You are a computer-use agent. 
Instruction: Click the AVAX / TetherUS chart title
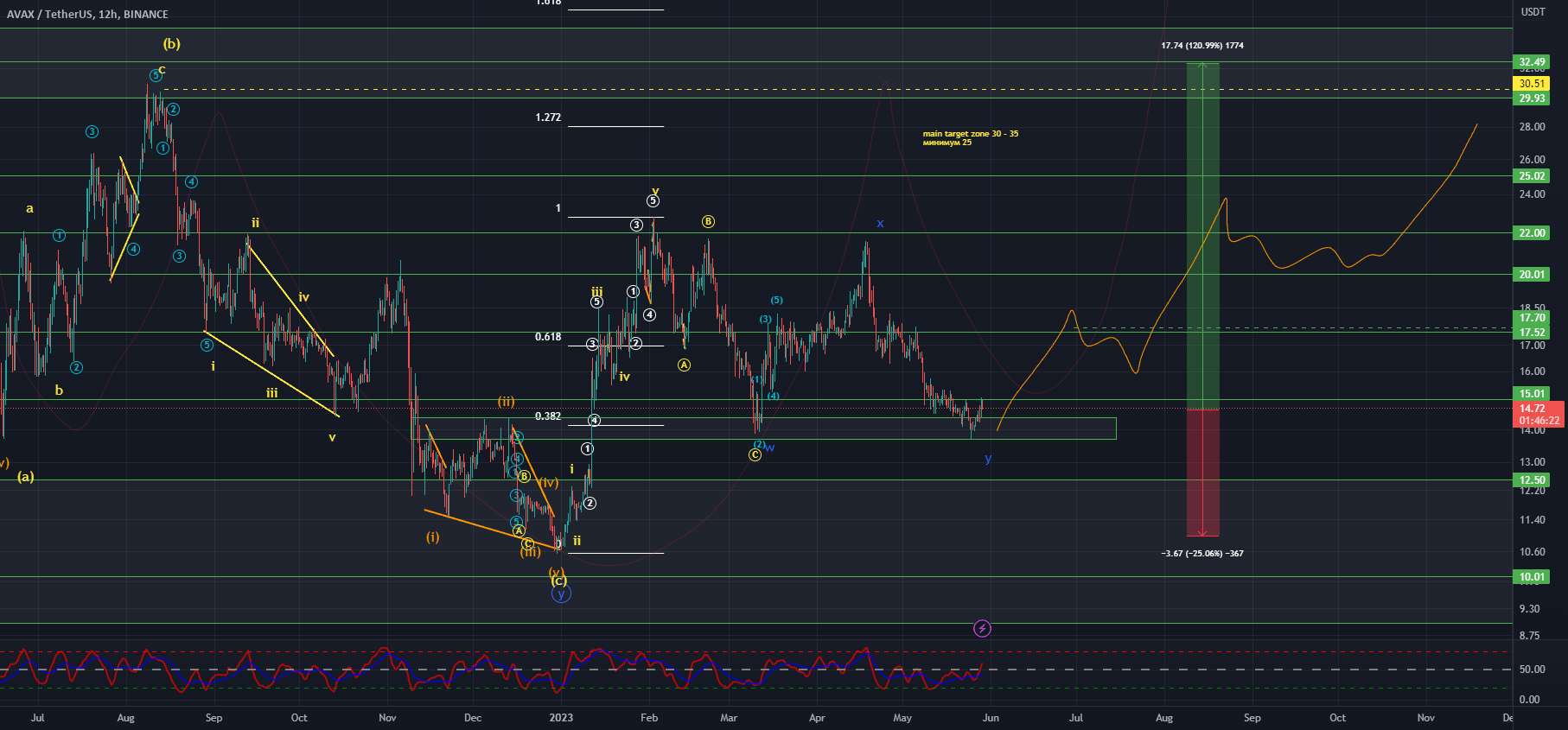(x=86, y=14)
